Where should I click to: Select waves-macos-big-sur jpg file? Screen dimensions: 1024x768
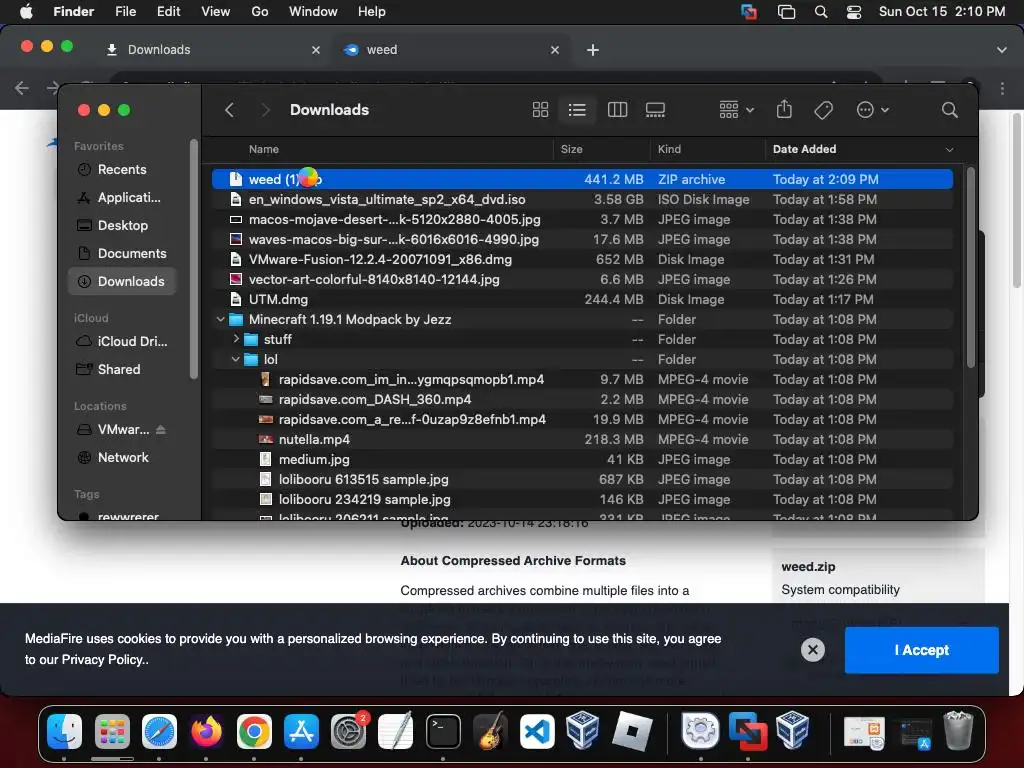[x=582, y=239]
